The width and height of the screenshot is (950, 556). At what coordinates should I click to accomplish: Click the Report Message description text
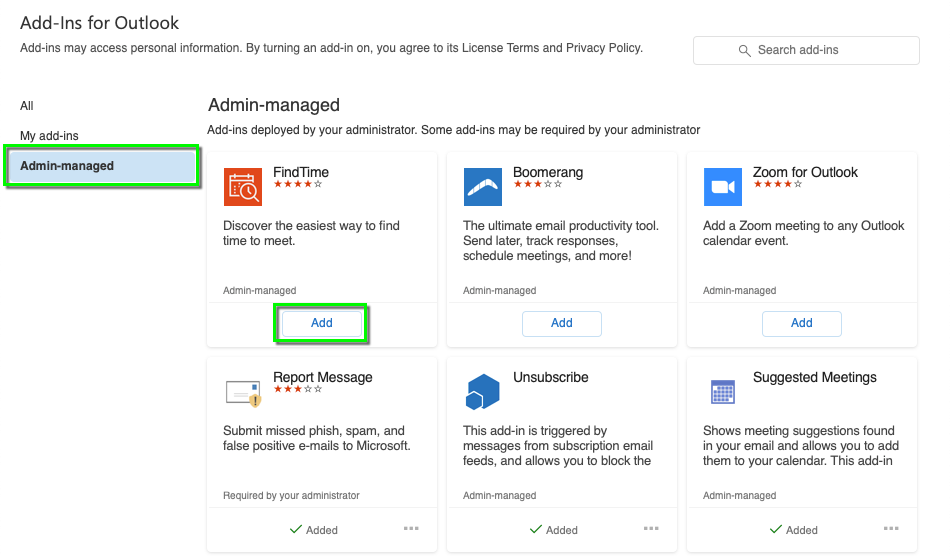[x=317, y=439]
